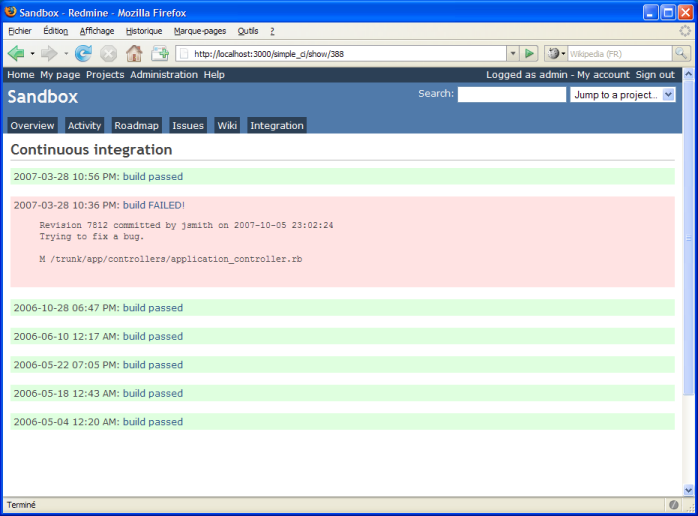This screenshot has height=516, width=698.
Task: Open the Administration top menu link
Action: [164, 75]
